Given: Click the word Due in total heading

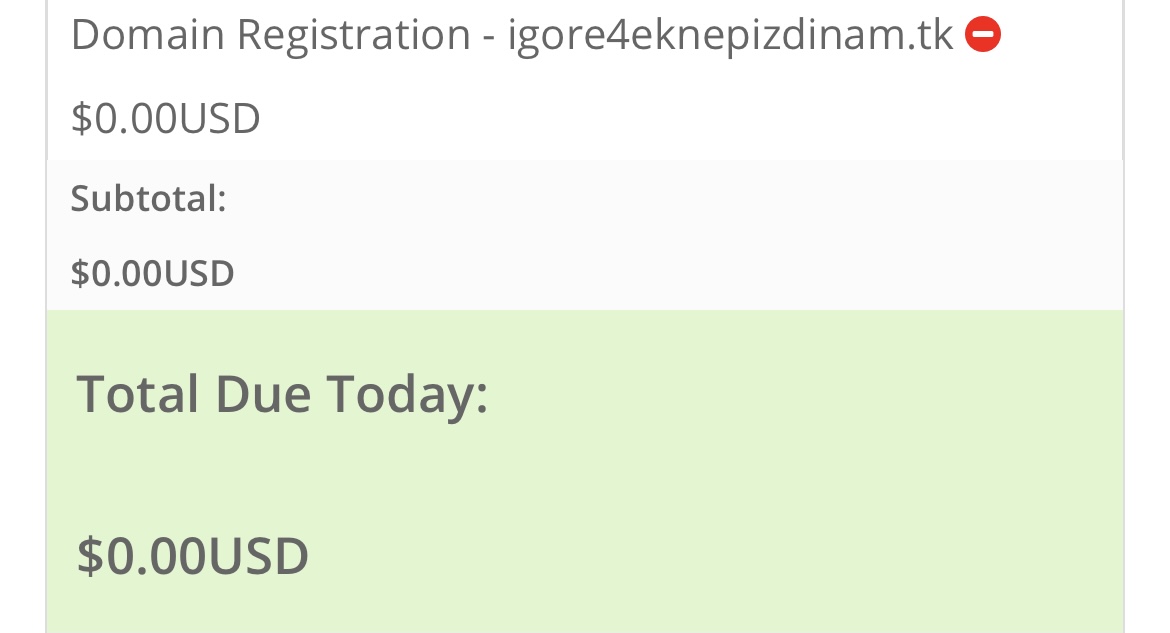Looking at the screenshot, I should [x=263, y=394].
